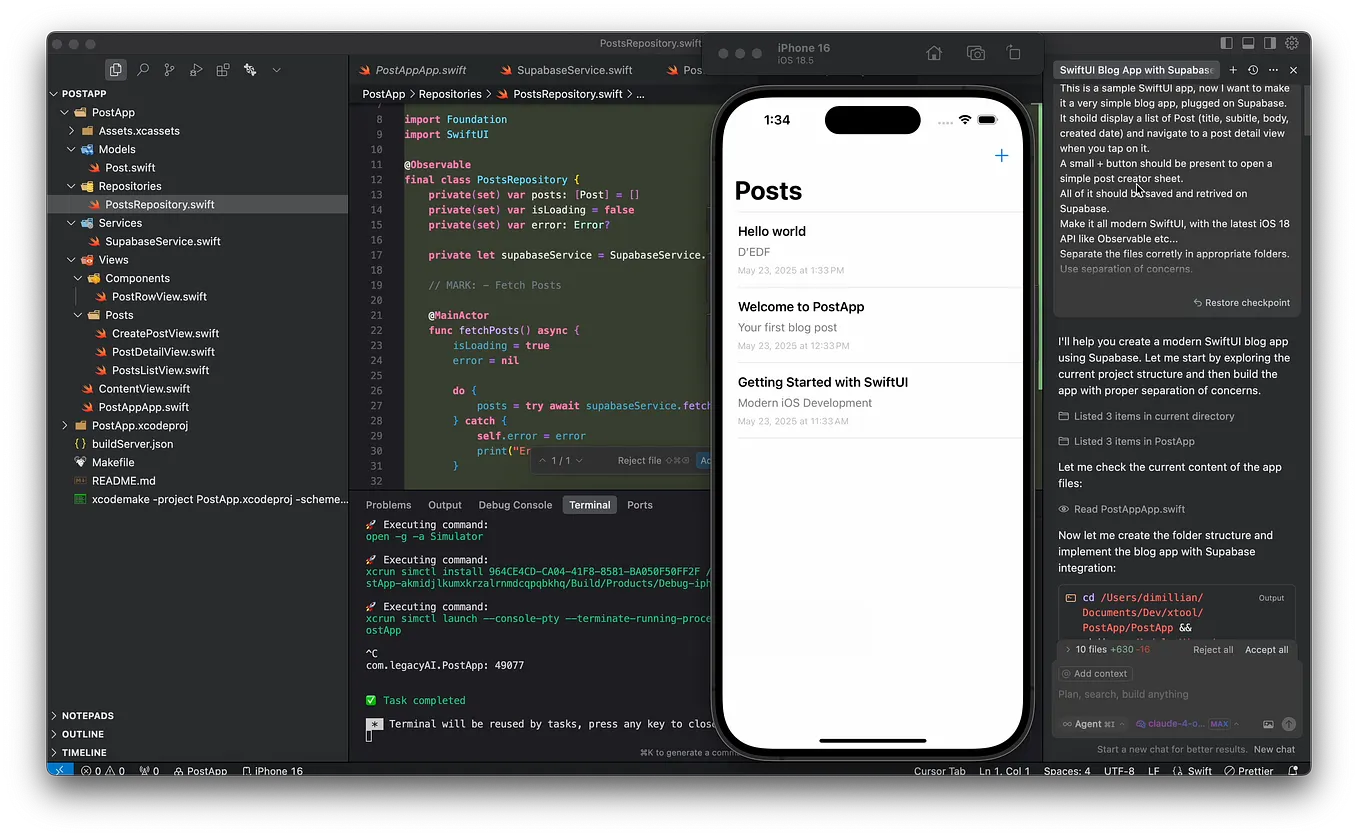The image size is (1358, 837).
Task: Toggle the bottom panel visibility
Action: (1247, 43)
